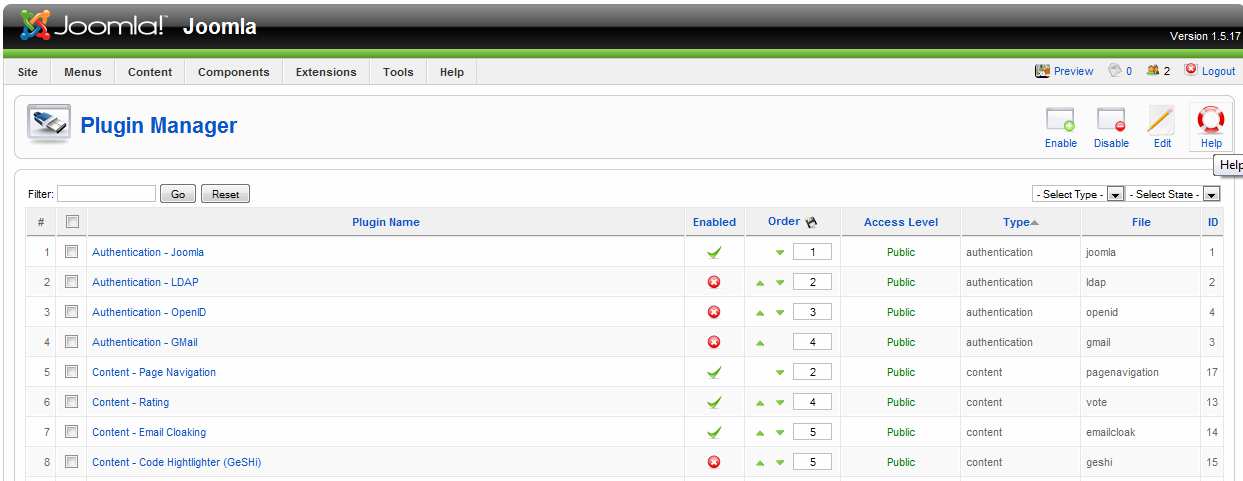
Task: Disable Content - Email Cloaking via green checkmark
Action: pos(714,432)
